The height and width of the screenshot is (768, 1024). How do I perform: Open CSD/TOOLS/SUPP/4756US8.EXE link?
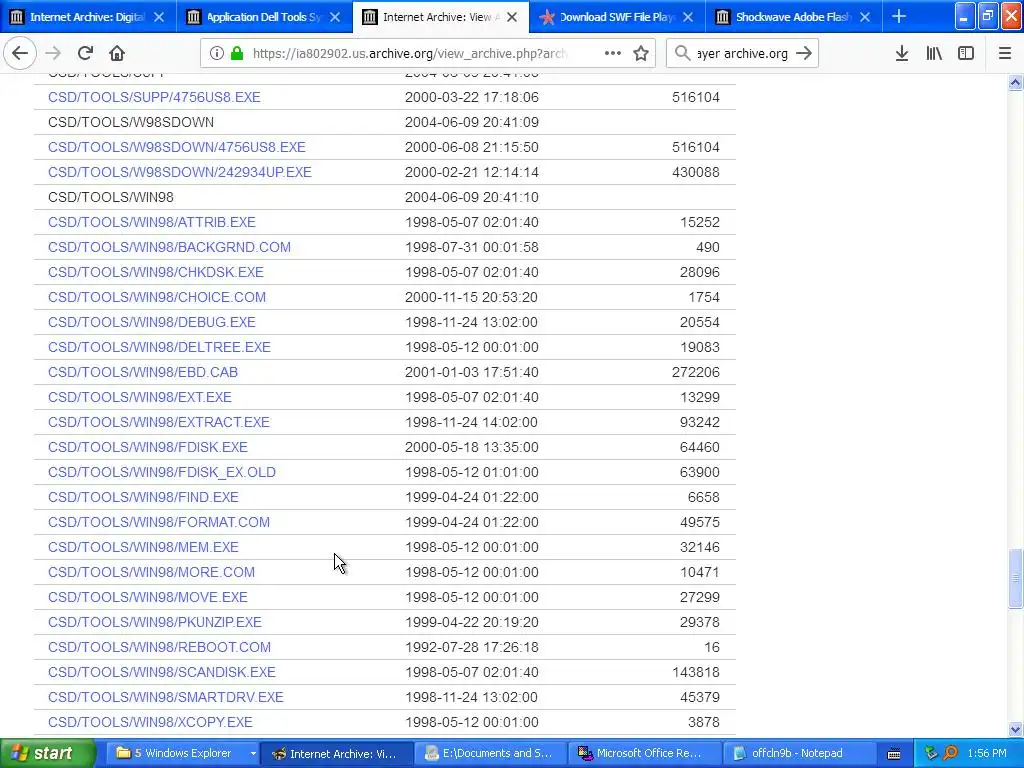click(x=154, y=97)
